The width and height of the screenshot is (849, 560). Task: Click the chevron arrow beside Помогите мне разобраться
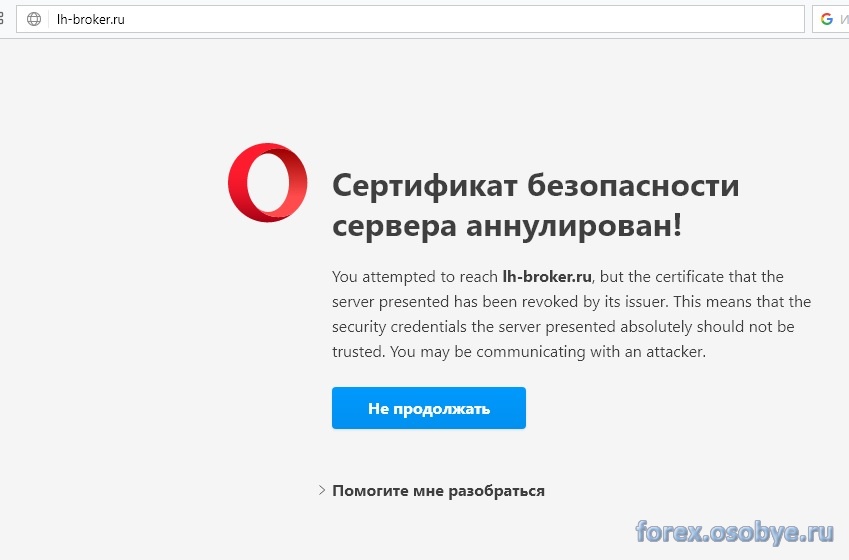tap(322, 491)
